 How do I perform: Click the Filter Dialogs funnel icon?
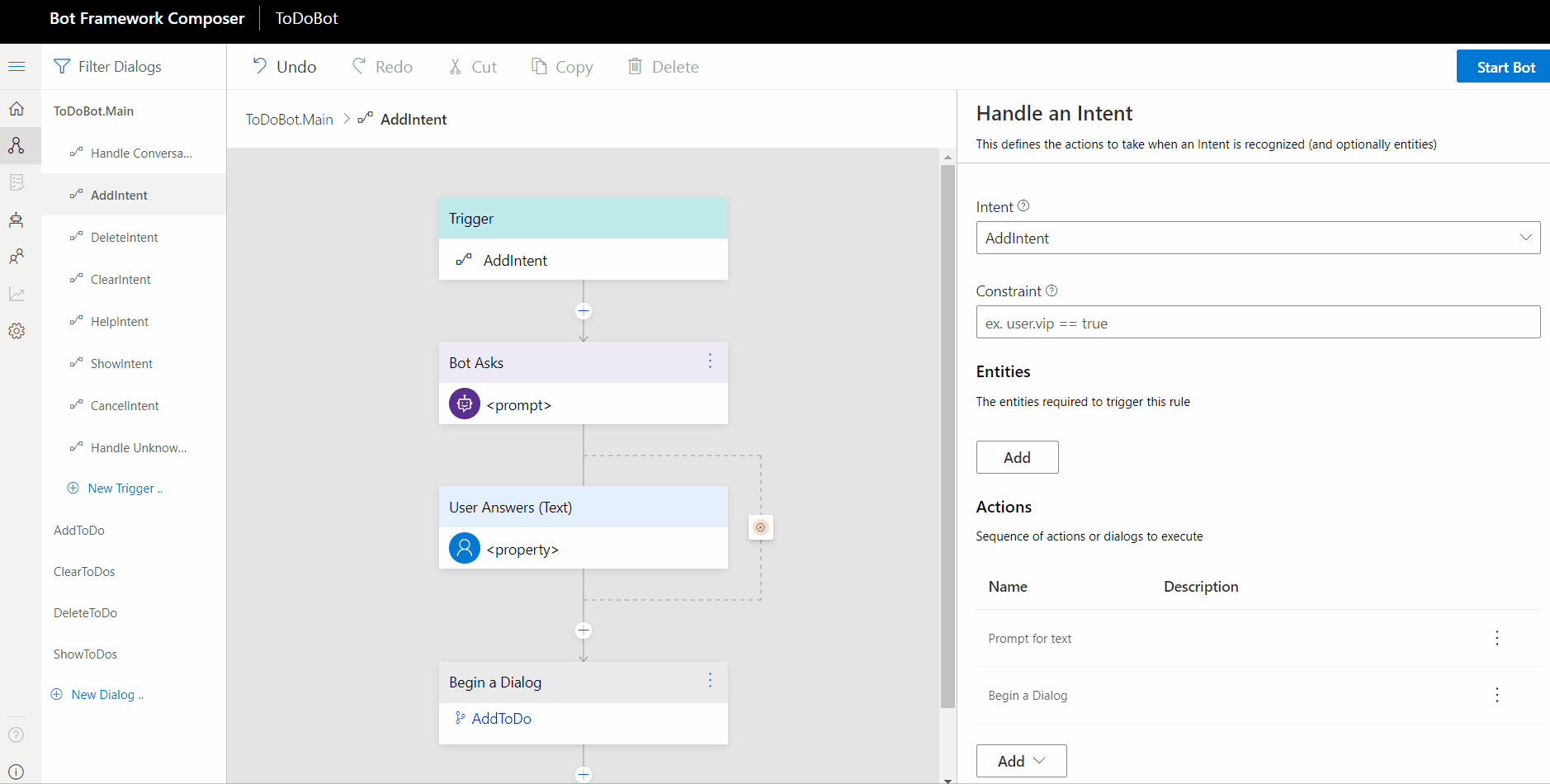pyautogui.click(x=62, y=66)
